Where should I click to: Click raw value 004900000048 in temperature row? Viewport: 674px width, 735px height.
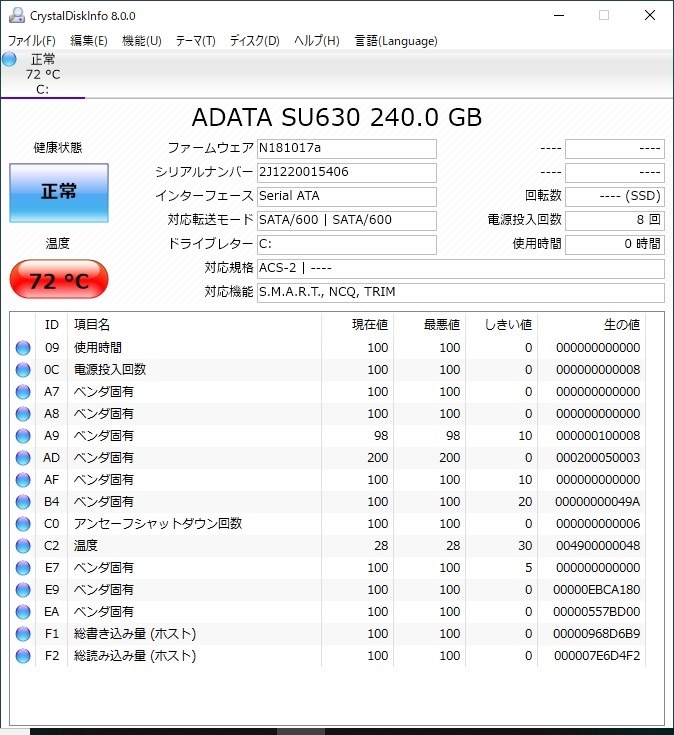[x=598, y=546]
